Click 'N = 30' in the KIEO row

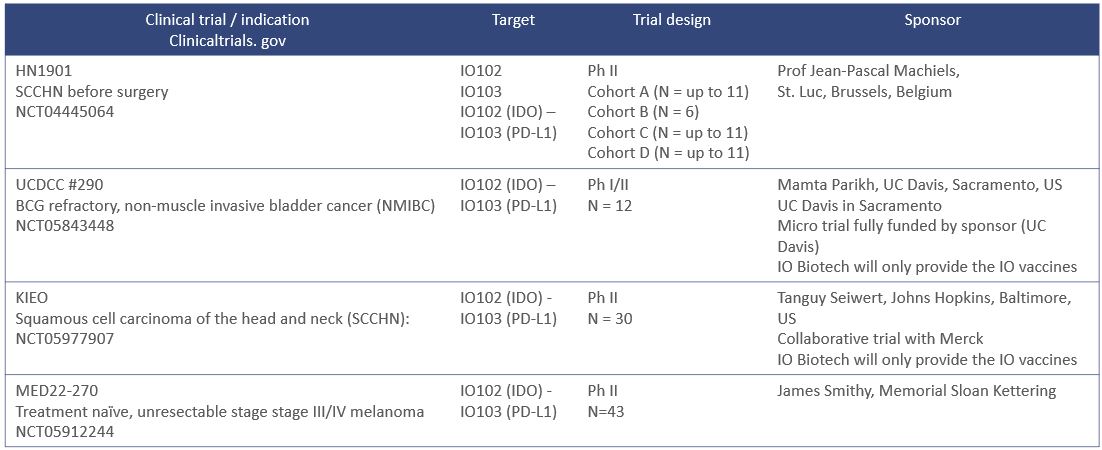(610, 319)
